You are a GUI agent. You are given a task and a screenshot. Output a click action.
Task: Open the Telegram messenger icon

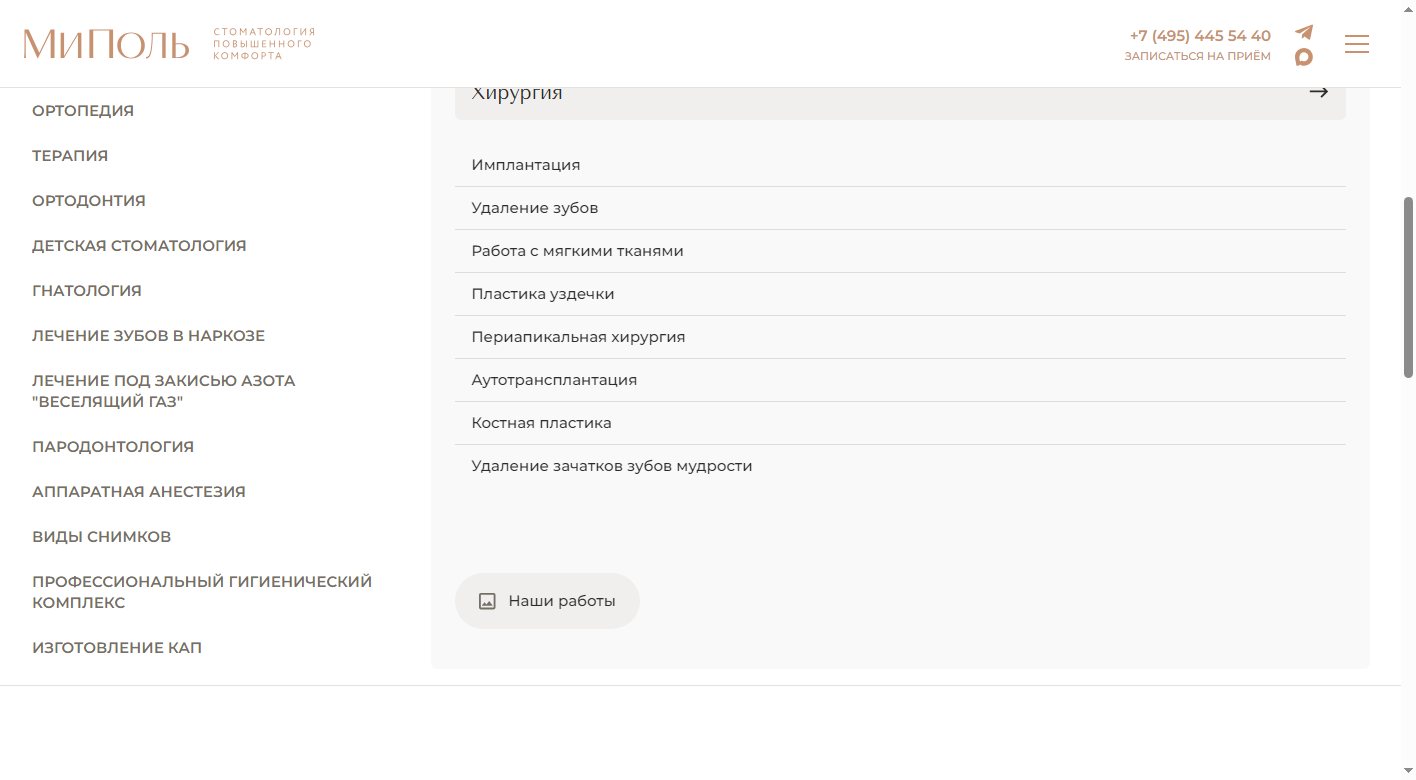(x=1304, y=32)
